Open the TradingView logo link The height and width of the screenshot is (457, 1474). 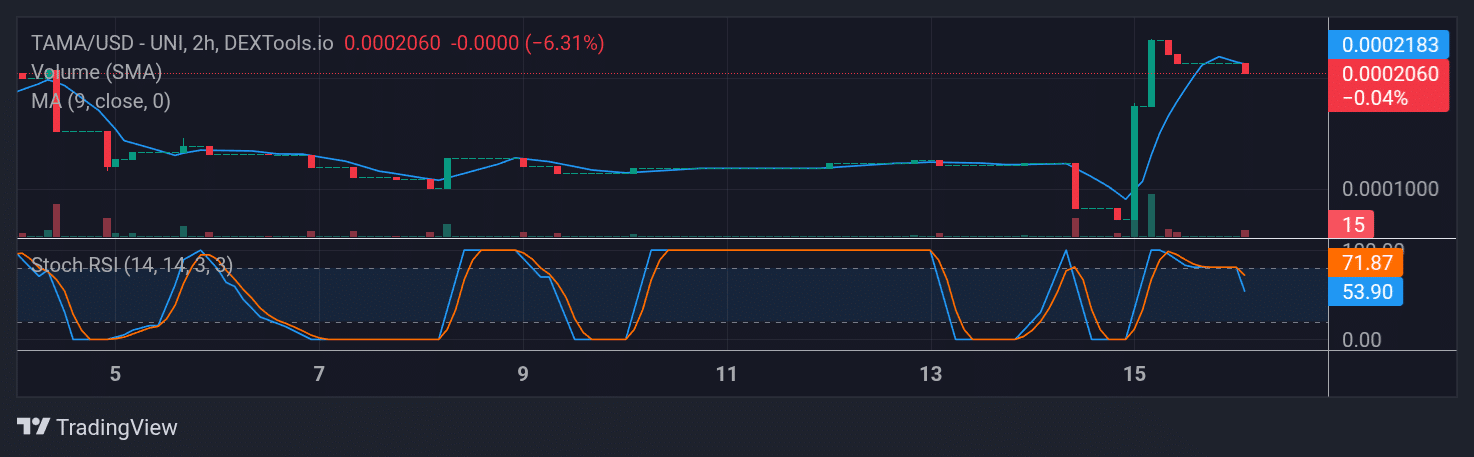(98, 427)
